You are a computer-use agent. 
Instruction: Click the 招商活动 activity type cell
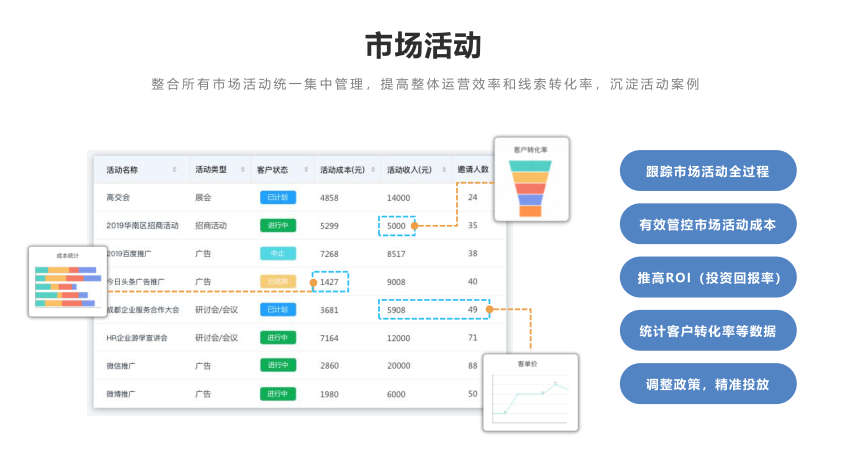tap(211, 226)
